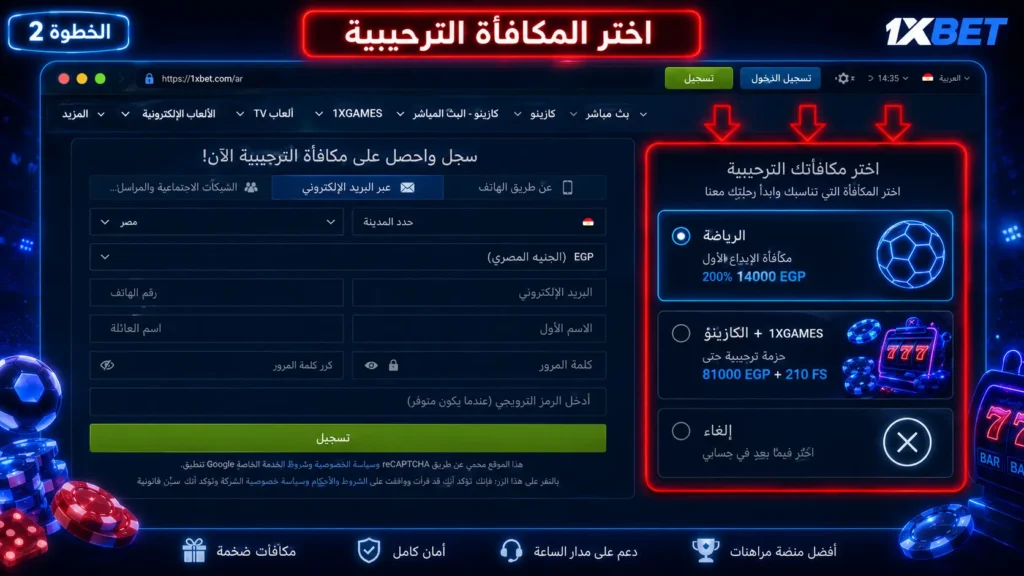This screenshot has height=576, width=1024.
Task: Click the soccer ball icon in sports bonus
Action: point(910,255)
